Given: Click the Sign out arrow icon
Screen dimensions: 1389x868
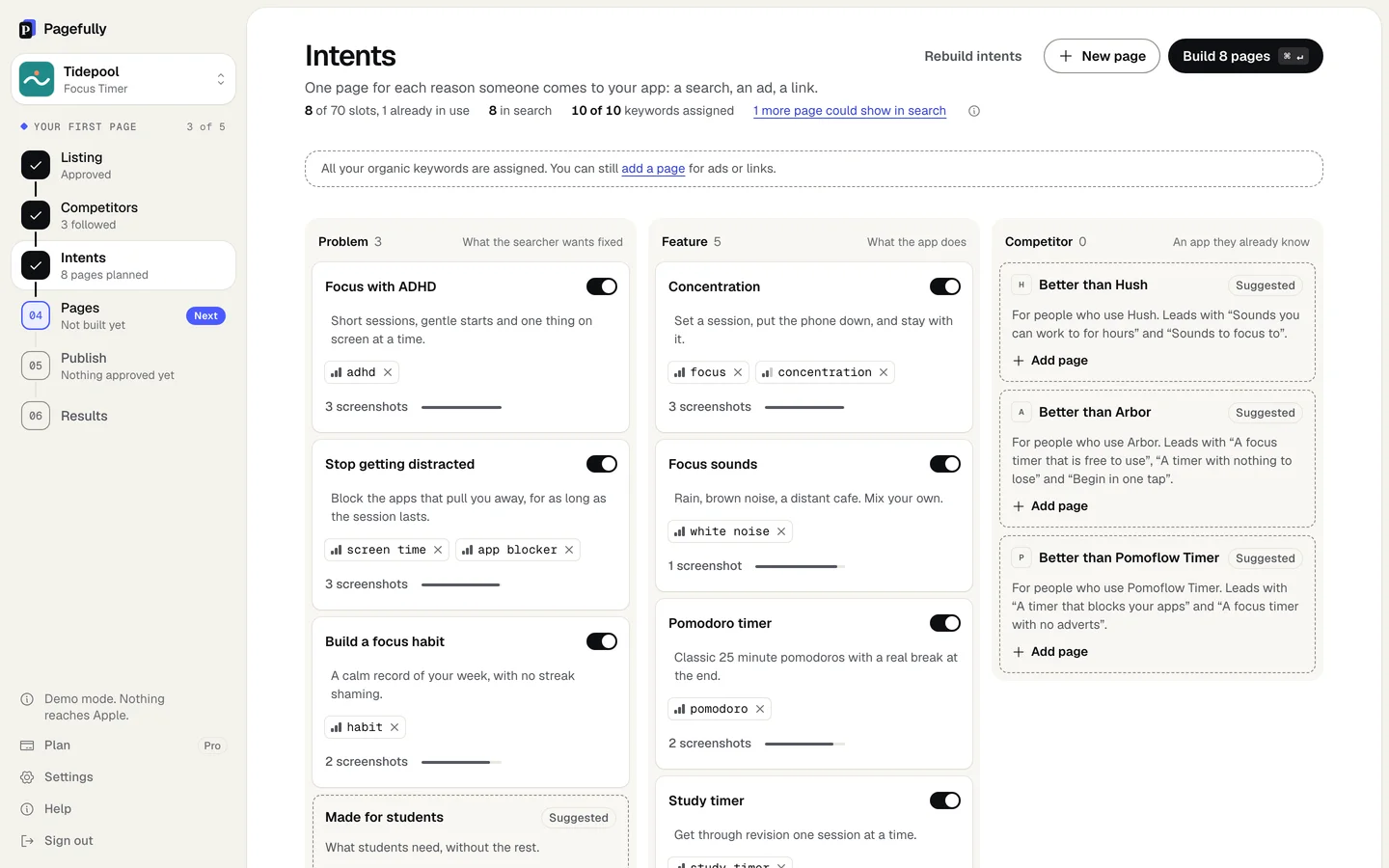Looking at the screenshot, I should [x=27, y=841].
